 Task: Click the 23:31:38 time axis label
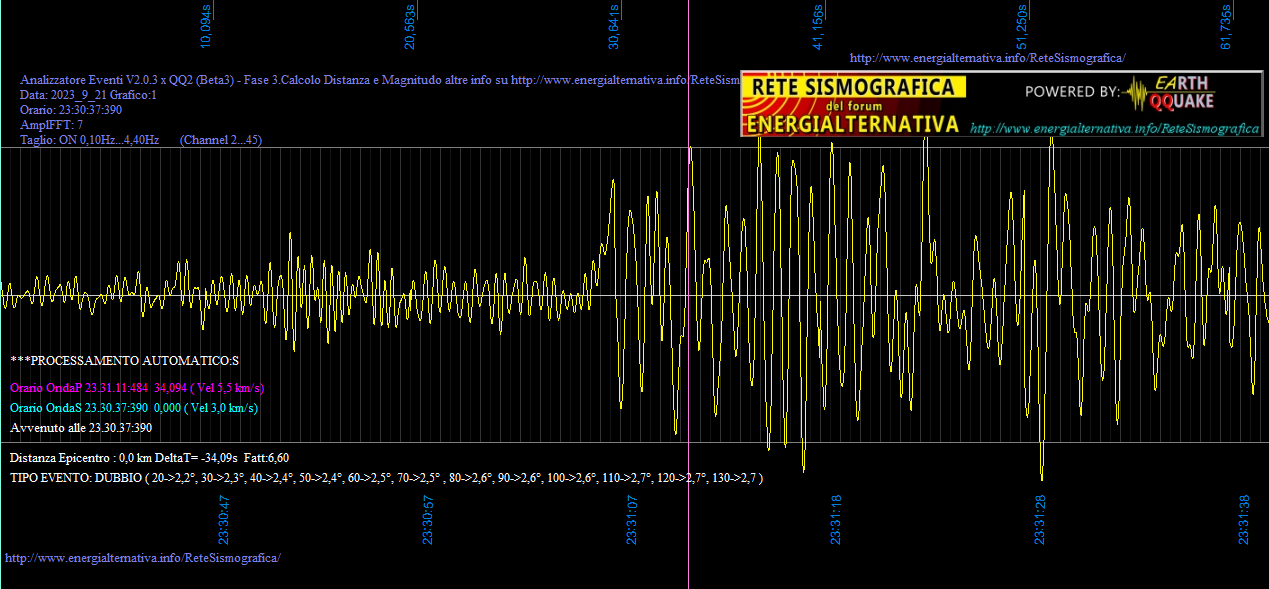(1245, 520)
